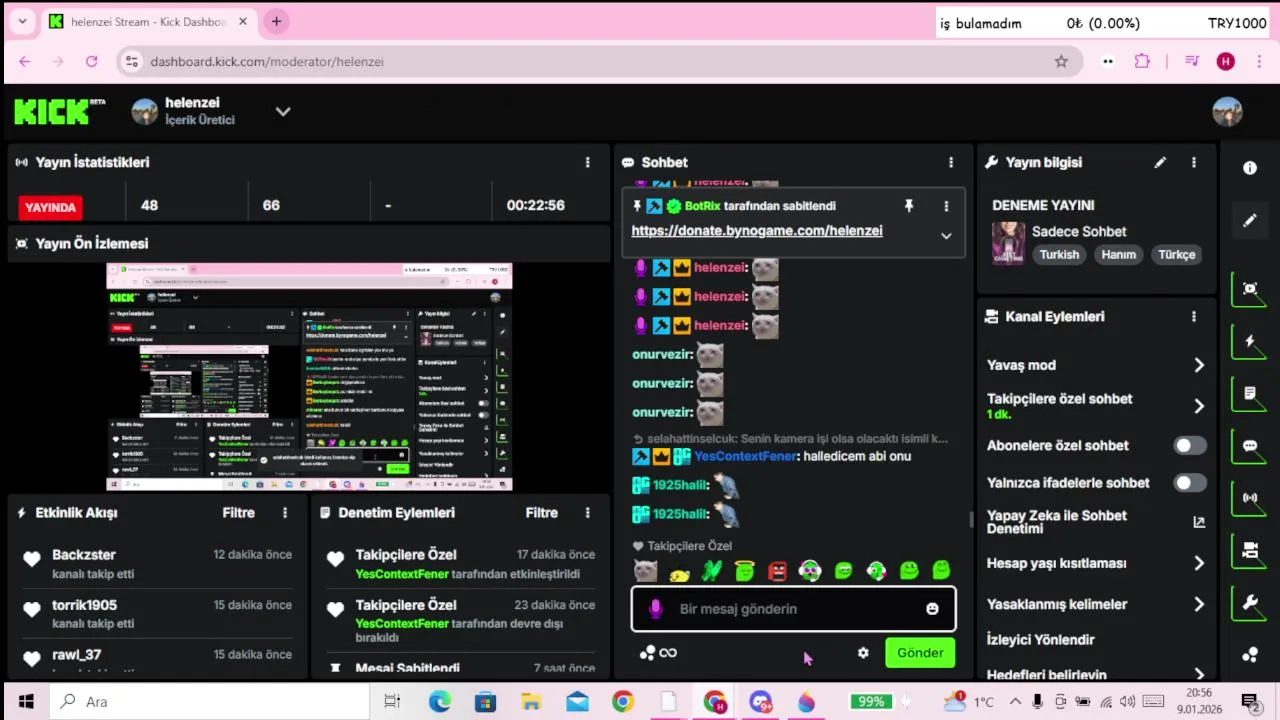Open Windows Start menu
The image size is (1280, 720).
coord(26,701)
